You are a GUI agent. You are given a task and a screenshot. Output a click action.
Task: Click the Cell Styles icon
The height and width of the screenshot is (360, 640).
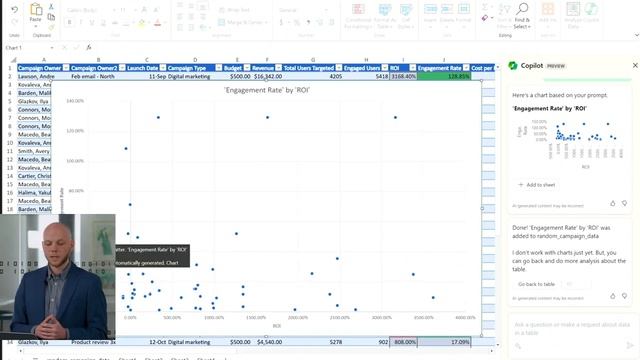click(x=406, y=9)
